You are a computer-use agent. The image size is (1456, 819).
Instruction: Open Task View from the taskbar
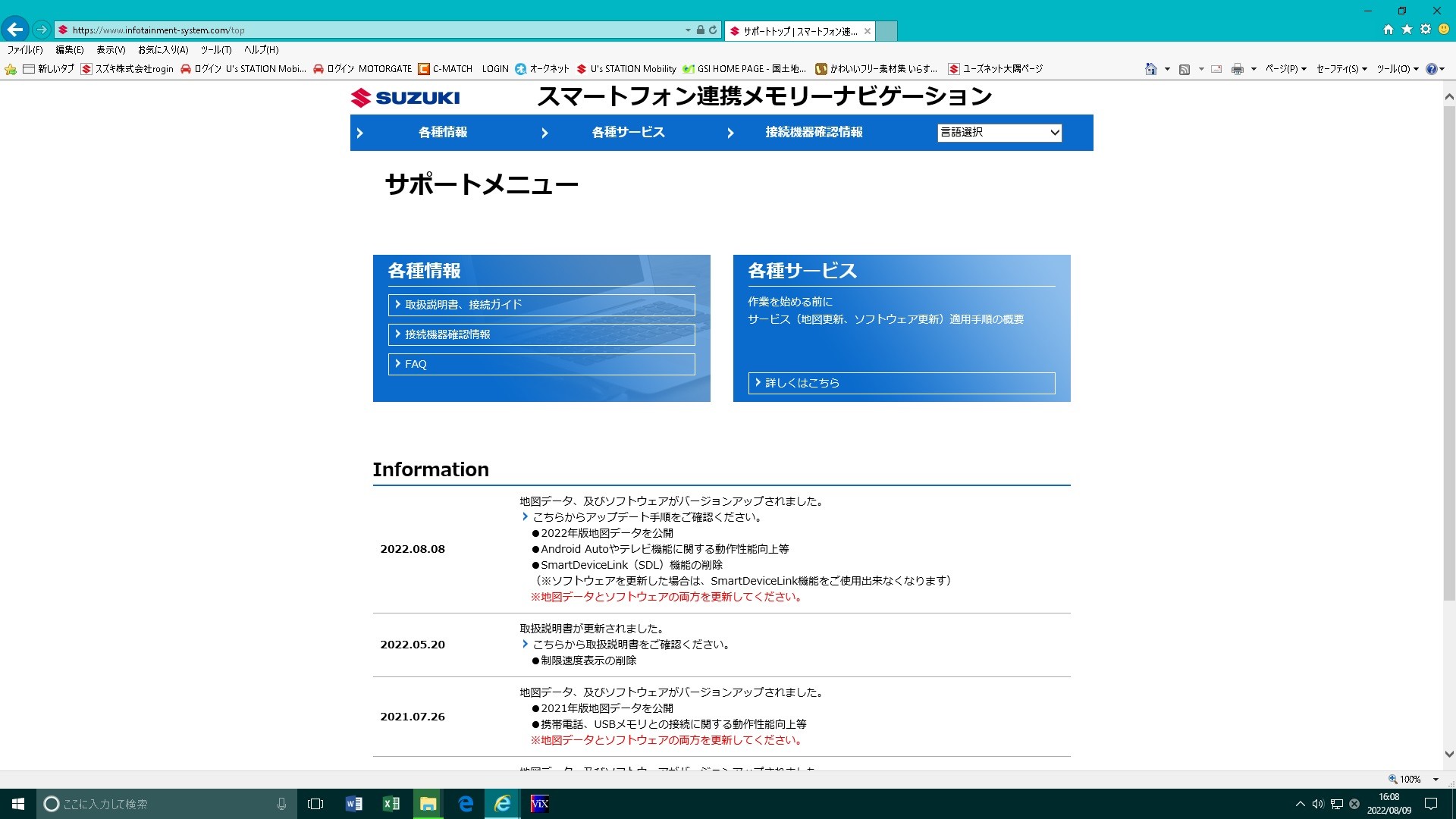click(x=315, y=804)
